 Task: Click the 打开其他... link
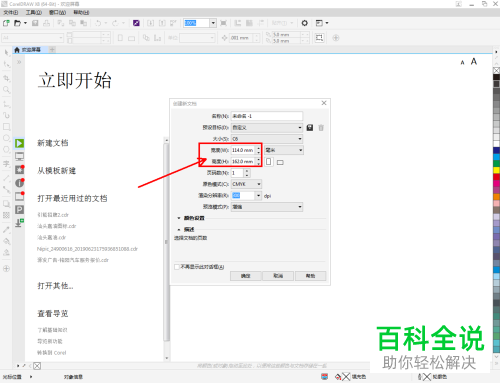tap(55, 286)
